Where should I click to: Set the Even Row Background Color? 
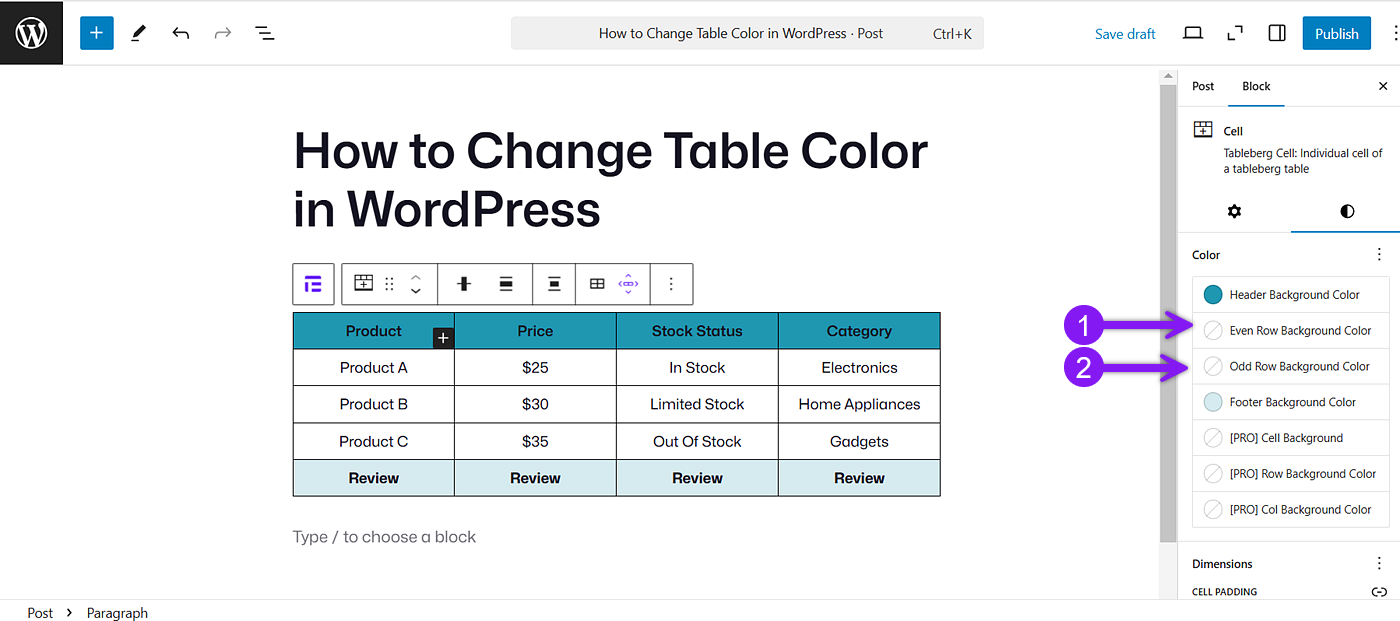tap(1211, 330)
